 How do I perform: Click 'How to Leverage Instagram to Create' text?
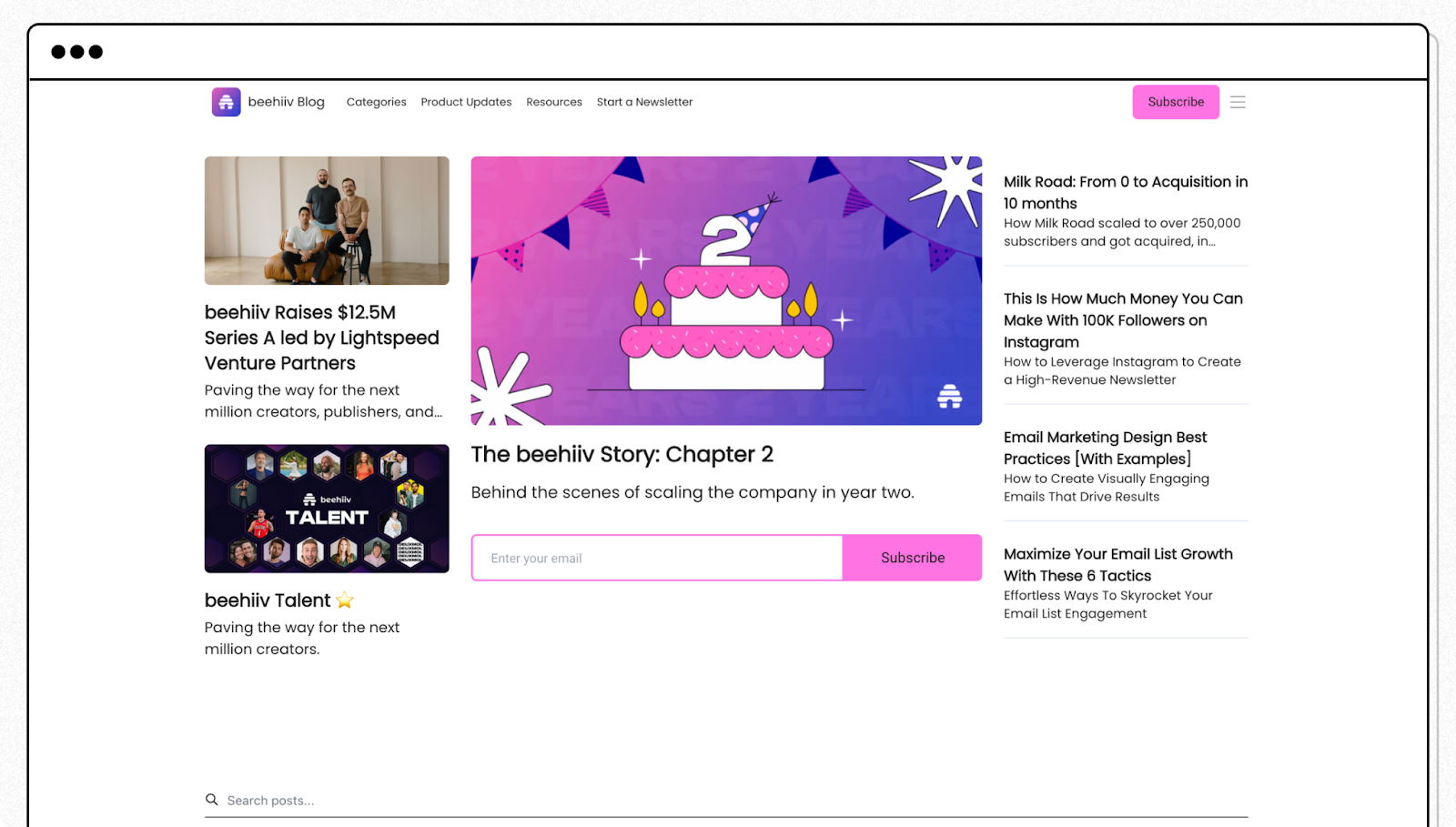click(x=1122, y=370)
